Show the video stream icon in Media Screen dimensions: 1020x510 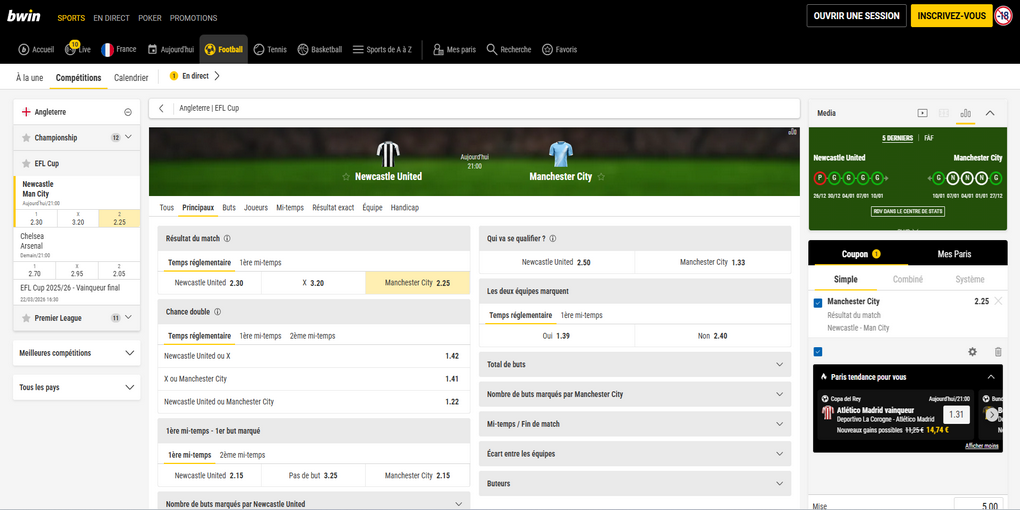[x=922, y=113]
